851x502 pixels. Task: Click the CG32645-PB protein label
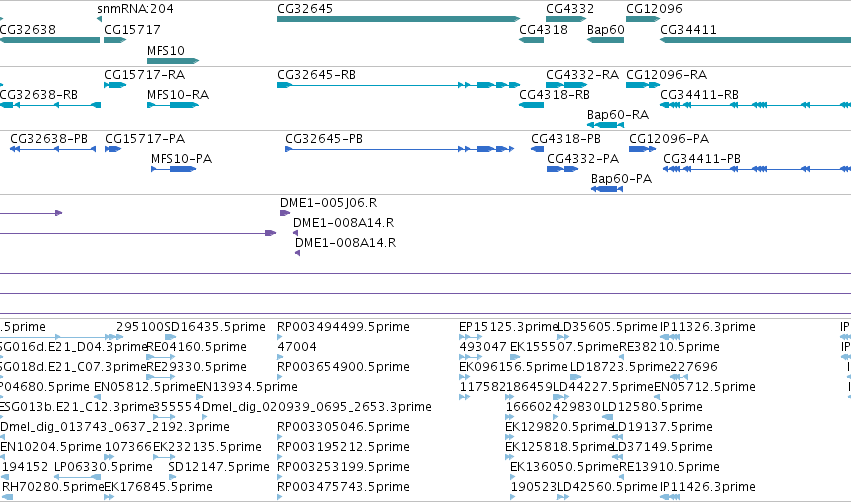pyautogui.click(x=324, y=139)
